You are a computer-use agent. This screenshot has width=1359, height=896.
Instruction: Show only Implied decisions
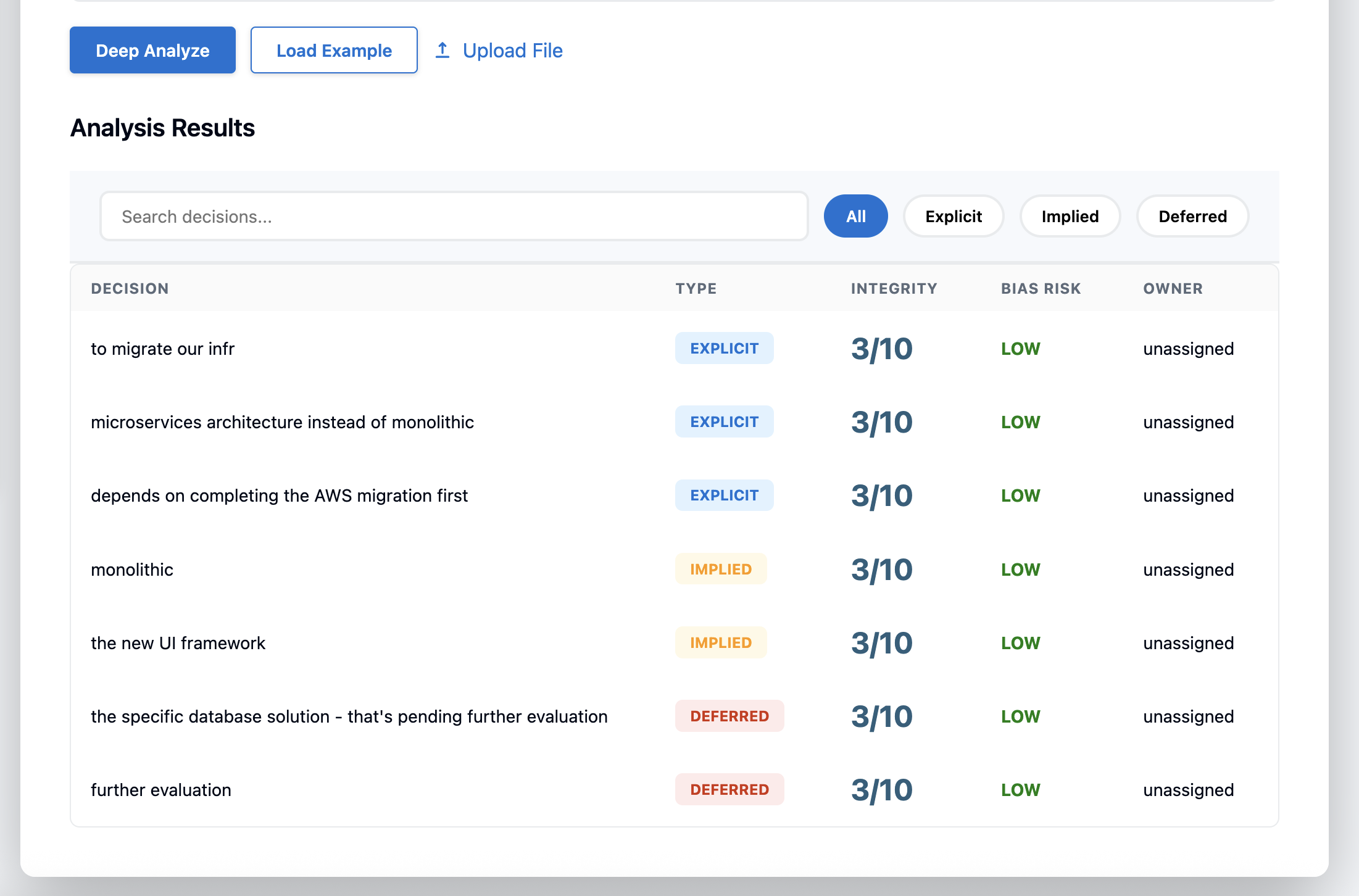[x=1070, y=217]
